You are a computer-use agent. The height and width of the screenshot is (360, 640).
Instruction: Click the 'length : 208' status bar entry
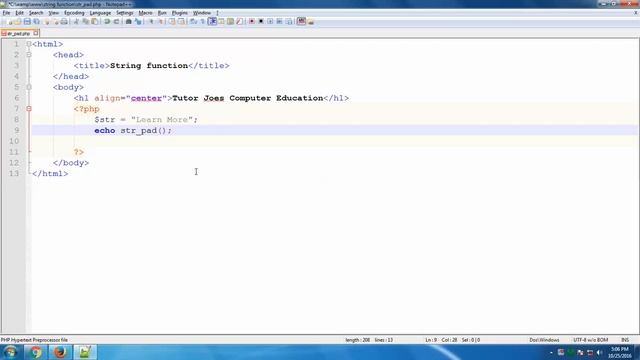tap(358, 340)
